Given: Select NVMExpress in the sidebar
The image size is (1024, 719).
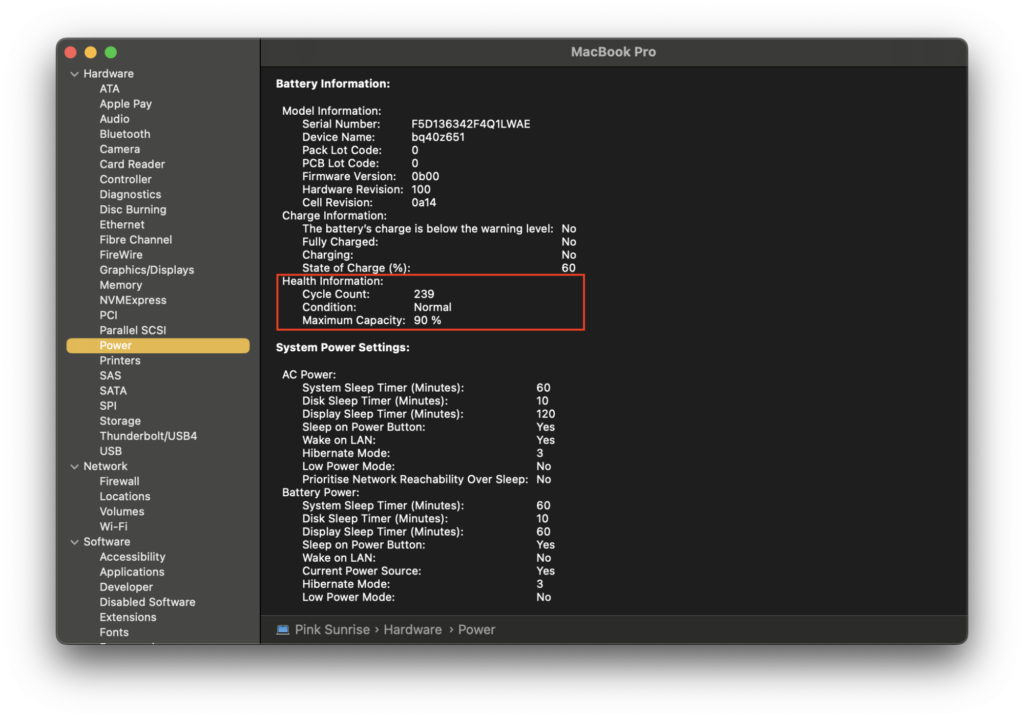Looking at the screenshot, I should point(132,300).
